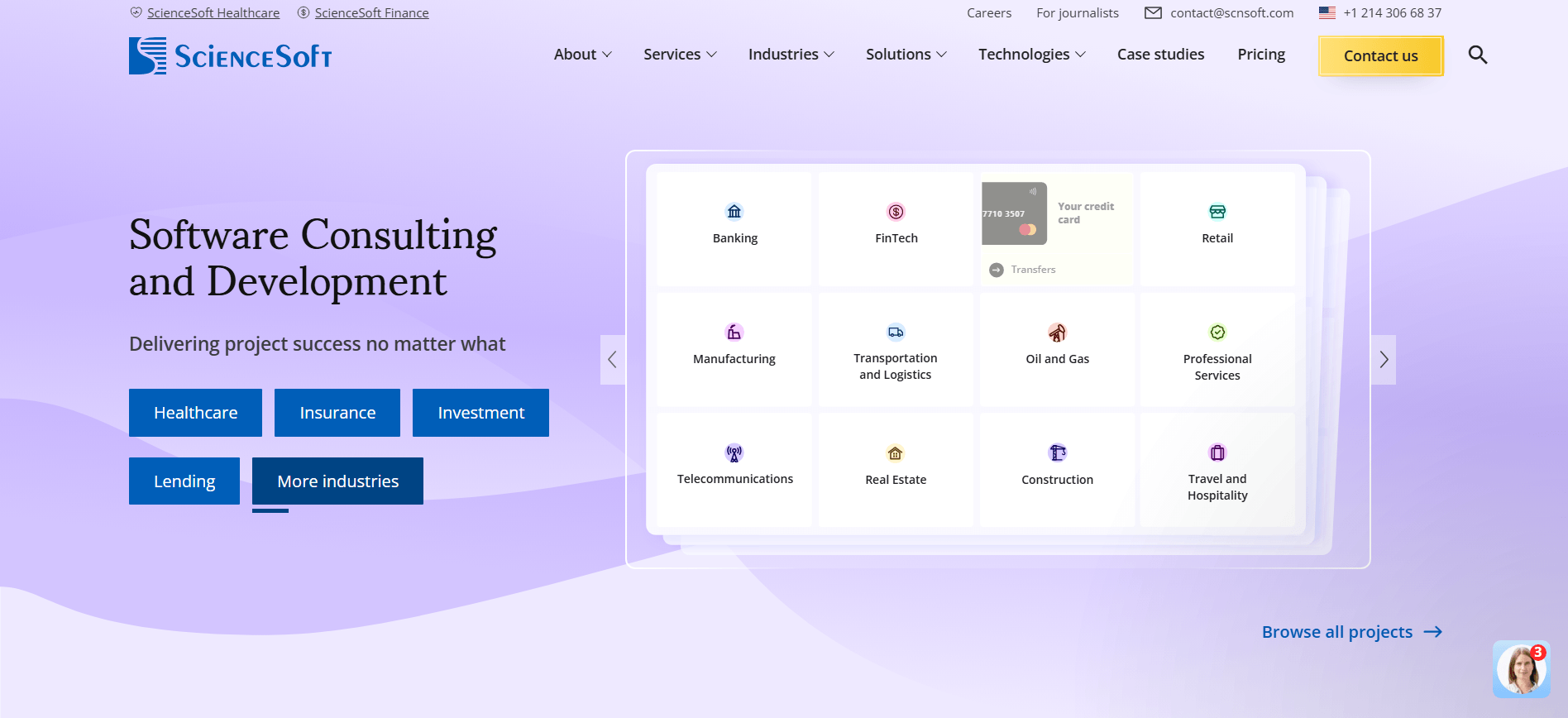1568x718 pixels.
Task: Click the Professional Services check badge icon
Action: click(x=1217, y=333)
